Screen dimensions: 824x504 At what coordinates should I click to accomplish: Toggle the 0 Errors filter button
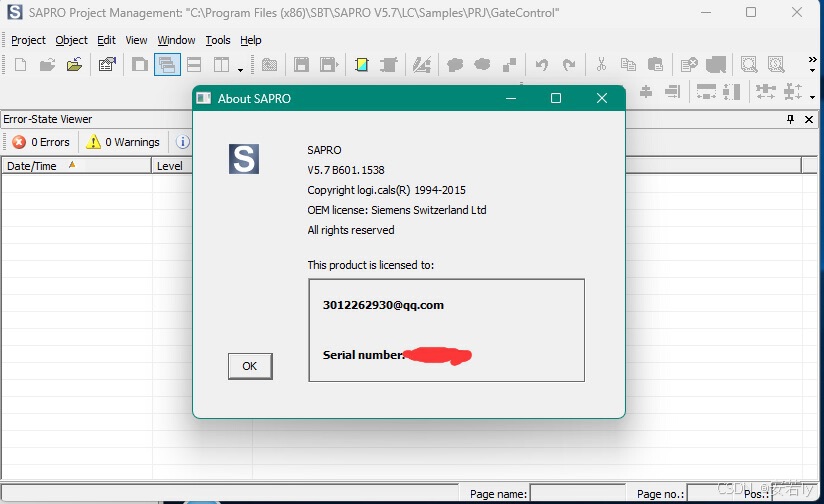tap(41, 142)
